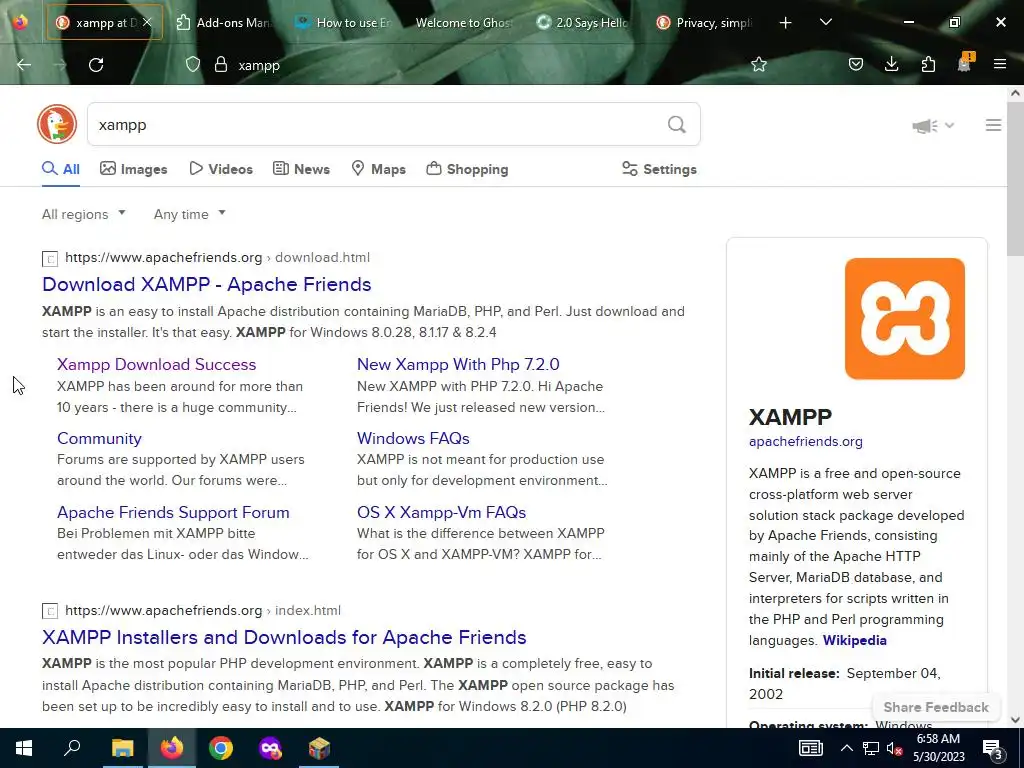The image size is (1024, 768).
Task: Select the Maps results tab
Action: (x=378, y=169)
